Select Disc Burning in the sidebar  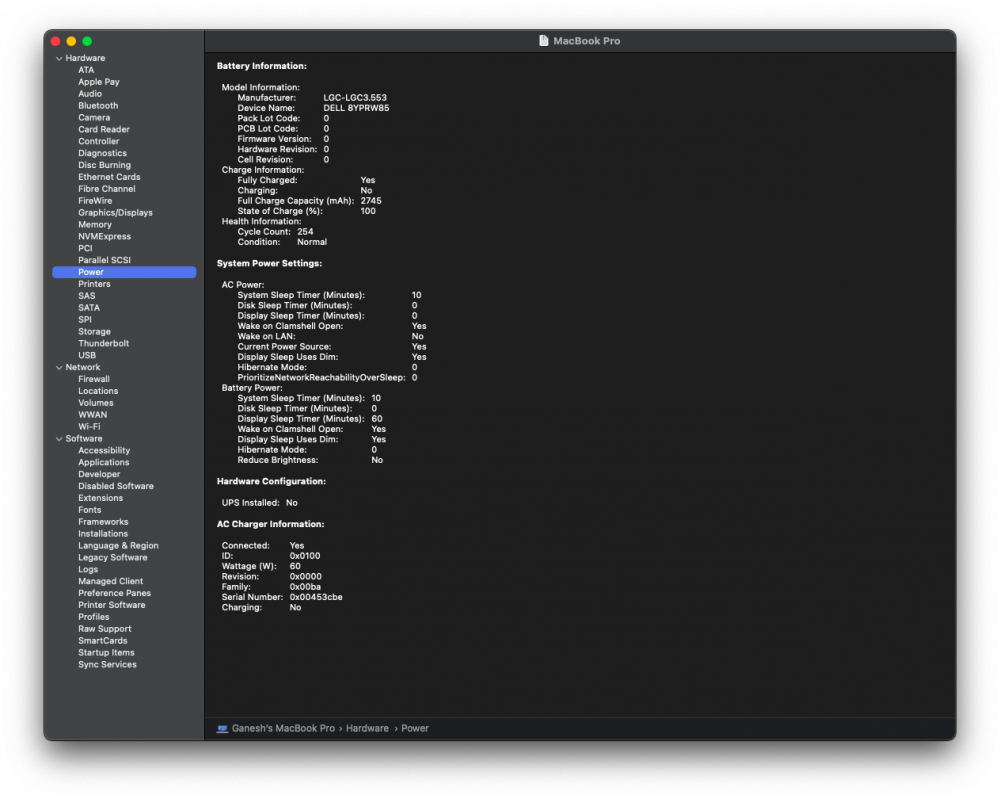tap(105, 165)
